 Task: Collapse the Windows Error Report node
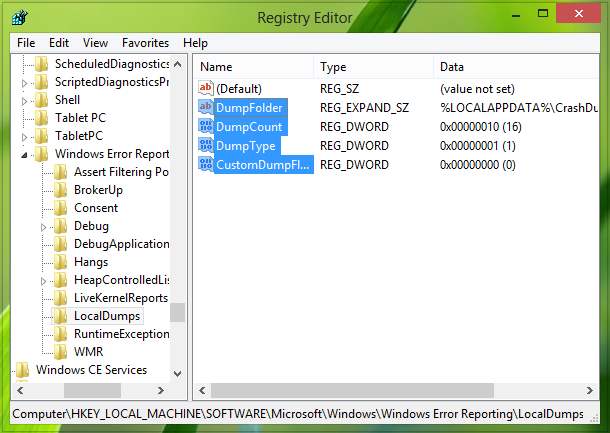(24, 155)
